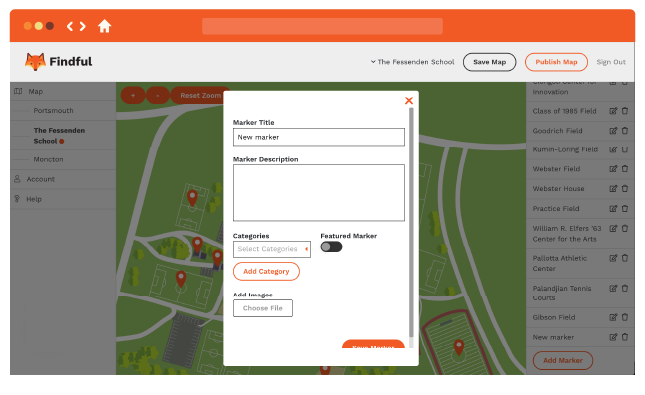The width and height of the screenshot is (645, 395).
Task: Click the dialog's vertical scrollbar
Action: pyautogui.click(x=411, y=222)
